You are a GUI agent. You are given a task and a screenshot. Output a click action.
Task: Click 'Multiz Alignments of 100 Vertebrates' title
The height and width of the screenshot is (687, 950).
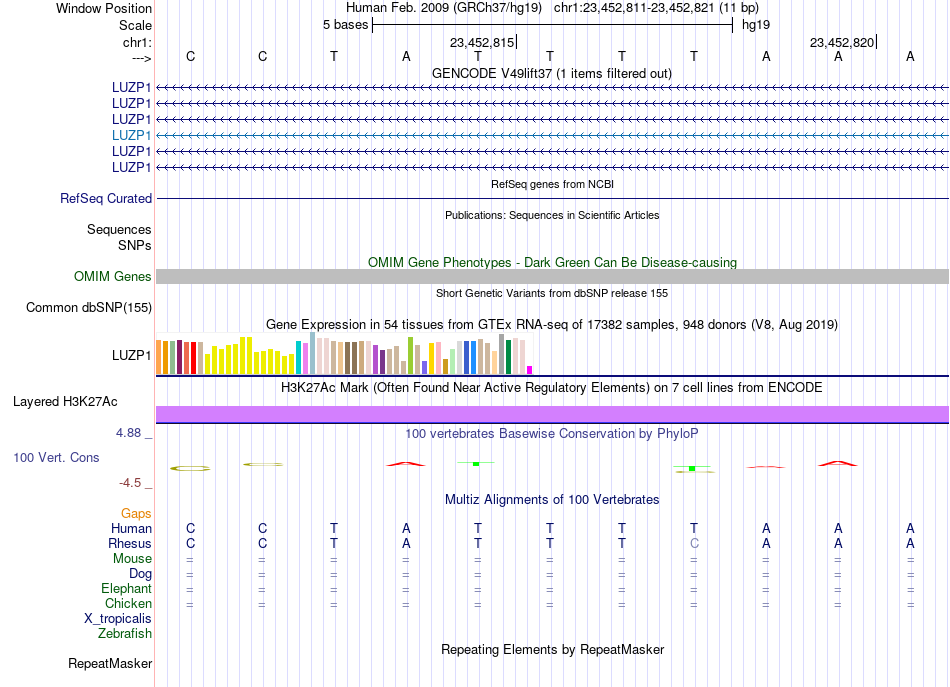552,499
